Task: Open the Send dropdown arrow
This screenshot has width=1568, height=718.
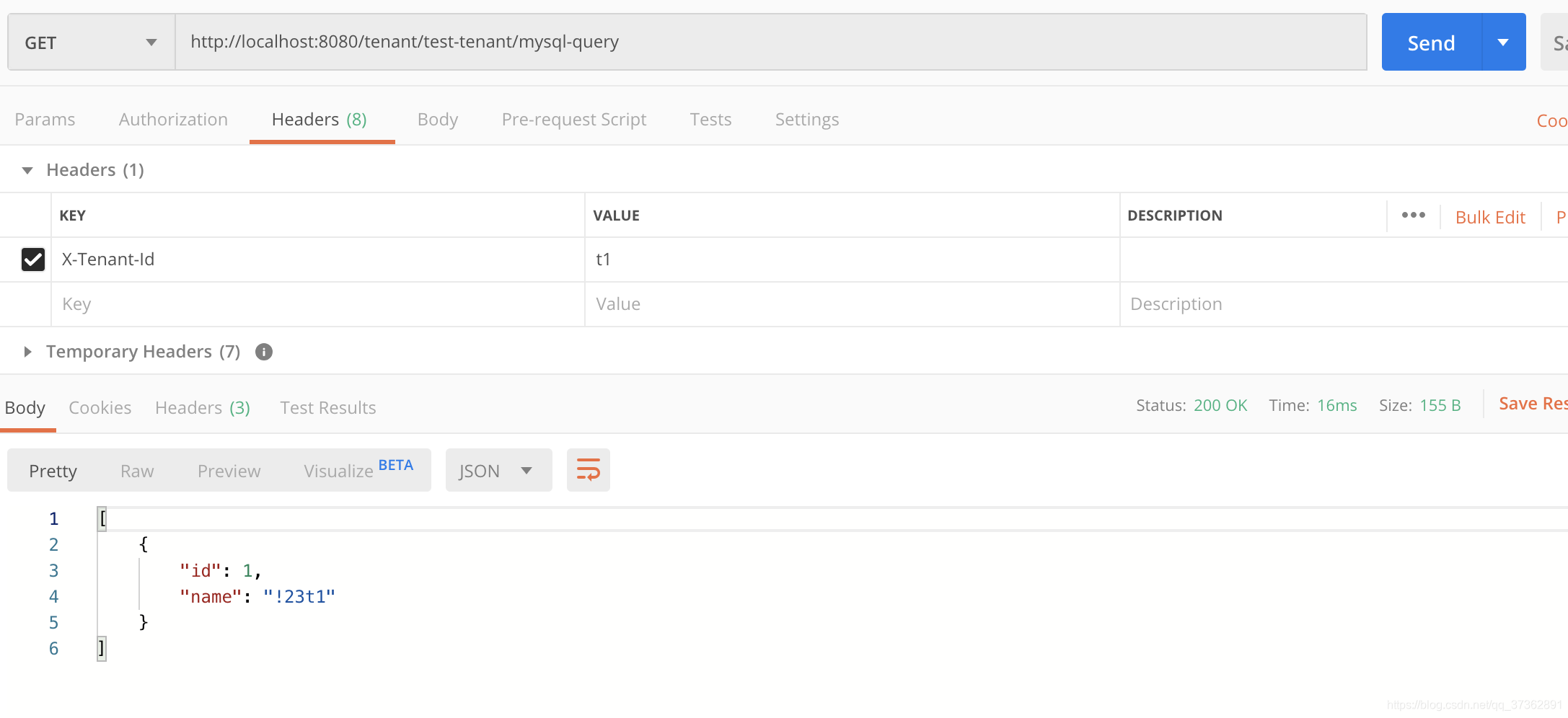Action: (x=1504, y=43)
